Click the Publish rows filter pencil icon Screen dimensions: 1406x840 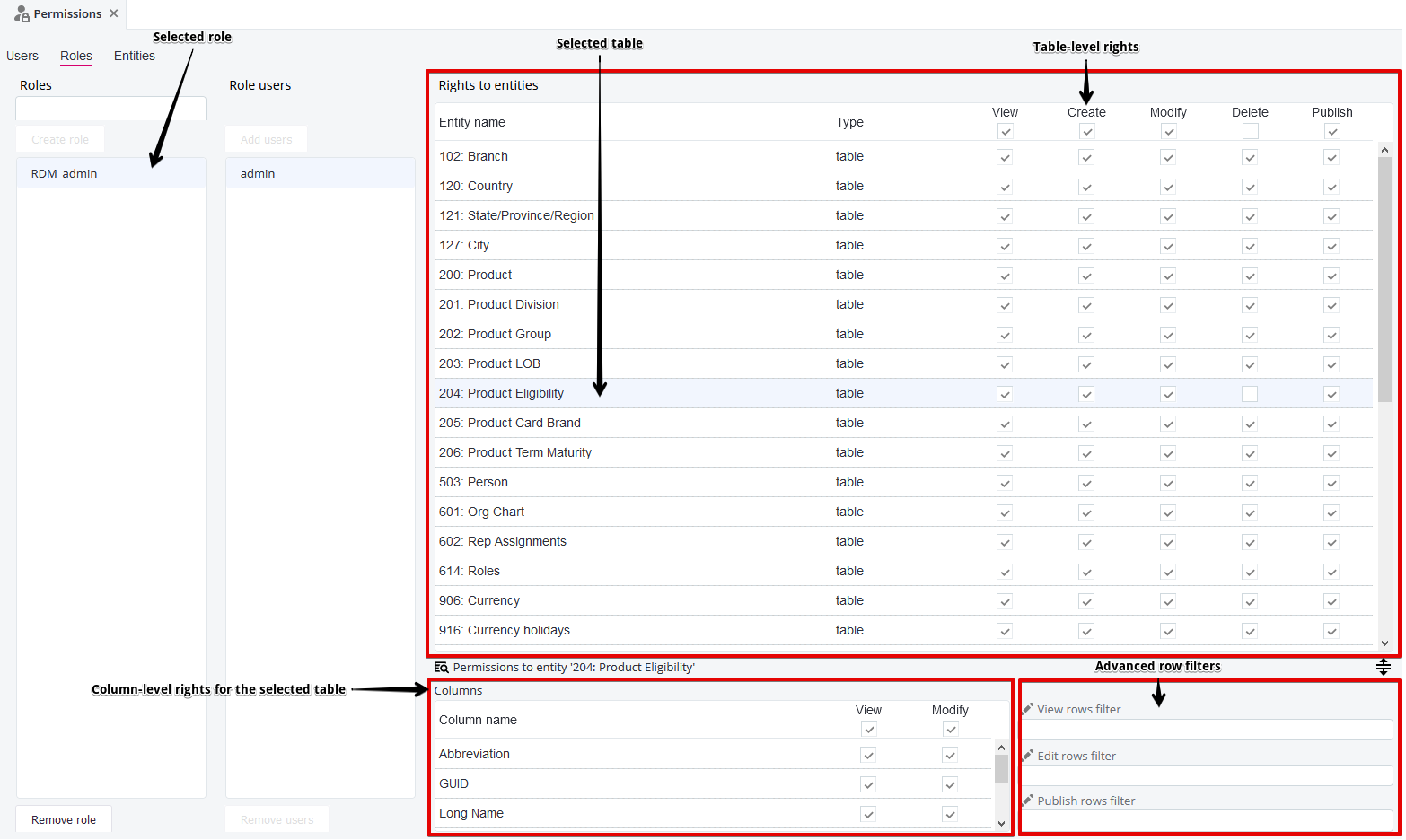tap(1028, 800)
